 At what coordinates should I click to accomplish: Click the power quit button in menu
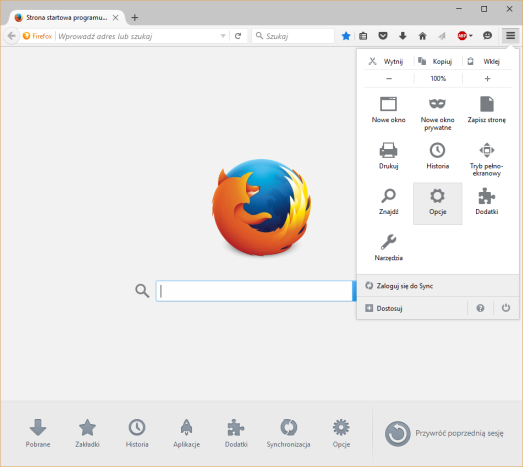[x=506, y=308]
